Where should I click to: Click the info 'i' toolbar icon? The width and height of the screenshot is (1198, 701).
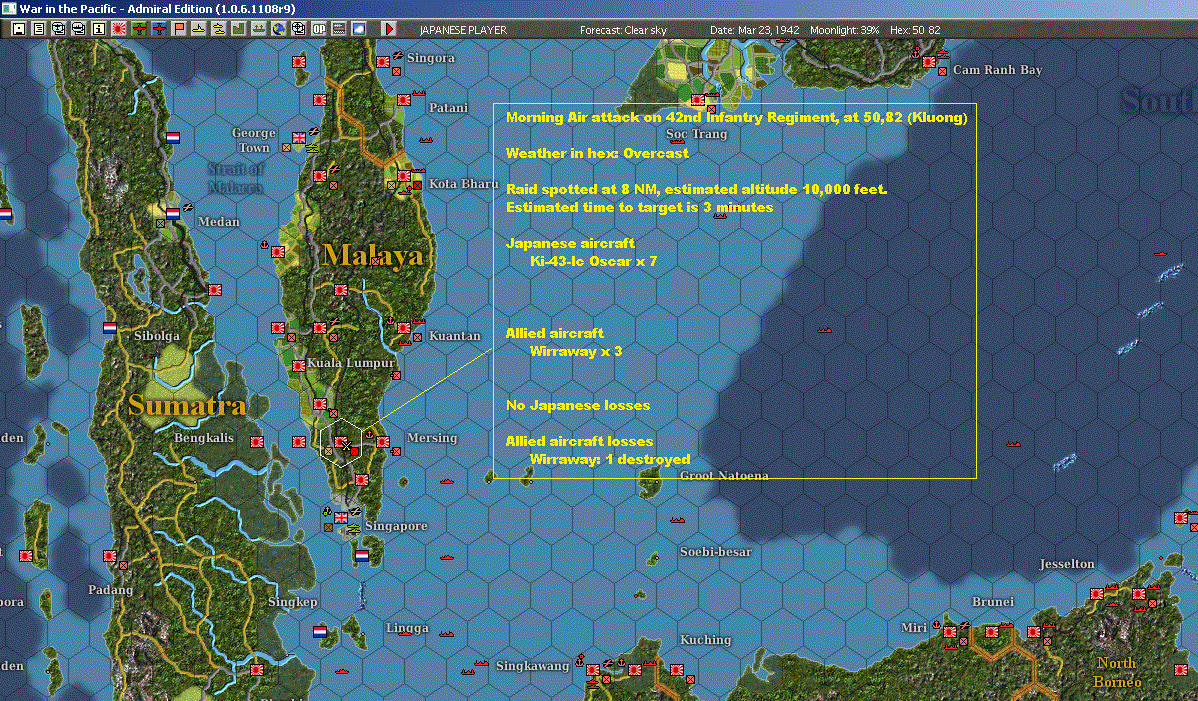coord(99,29)
